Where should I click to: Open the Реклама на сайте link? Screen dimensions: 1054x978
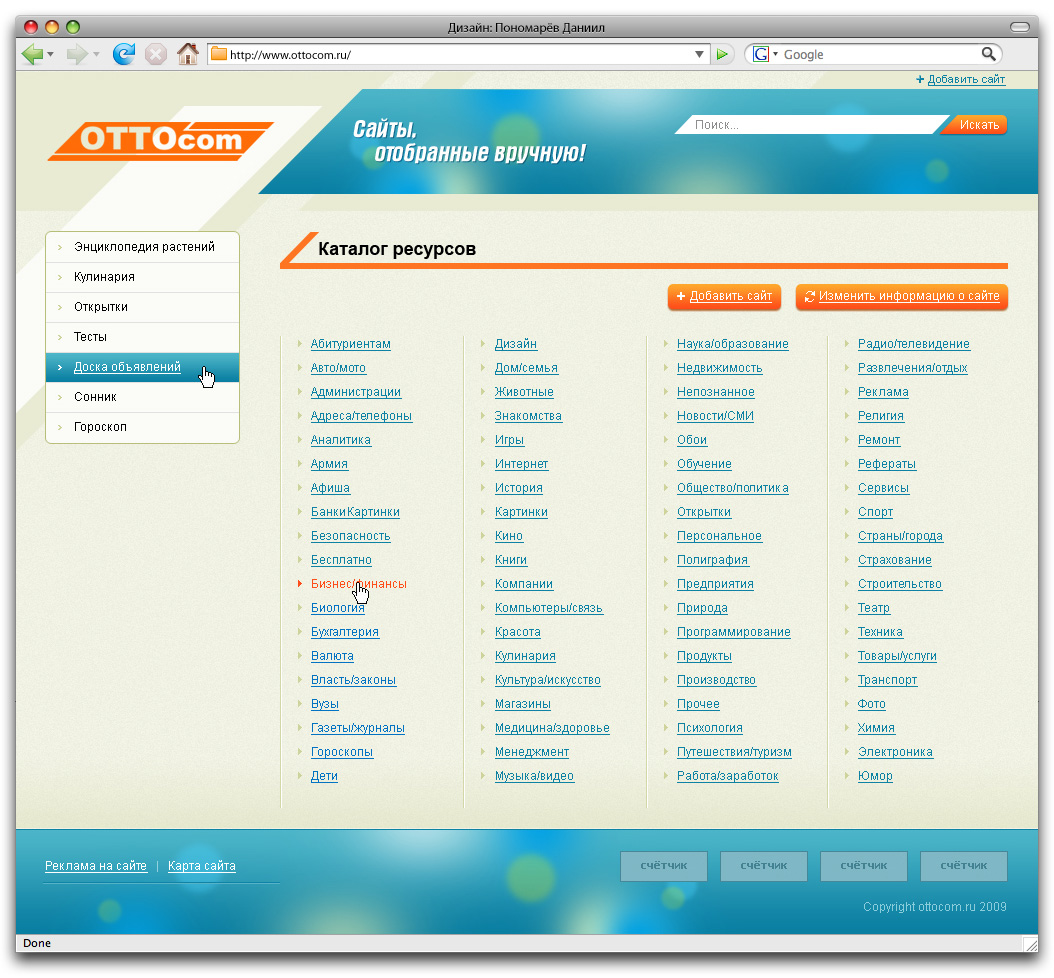(95, 866)
